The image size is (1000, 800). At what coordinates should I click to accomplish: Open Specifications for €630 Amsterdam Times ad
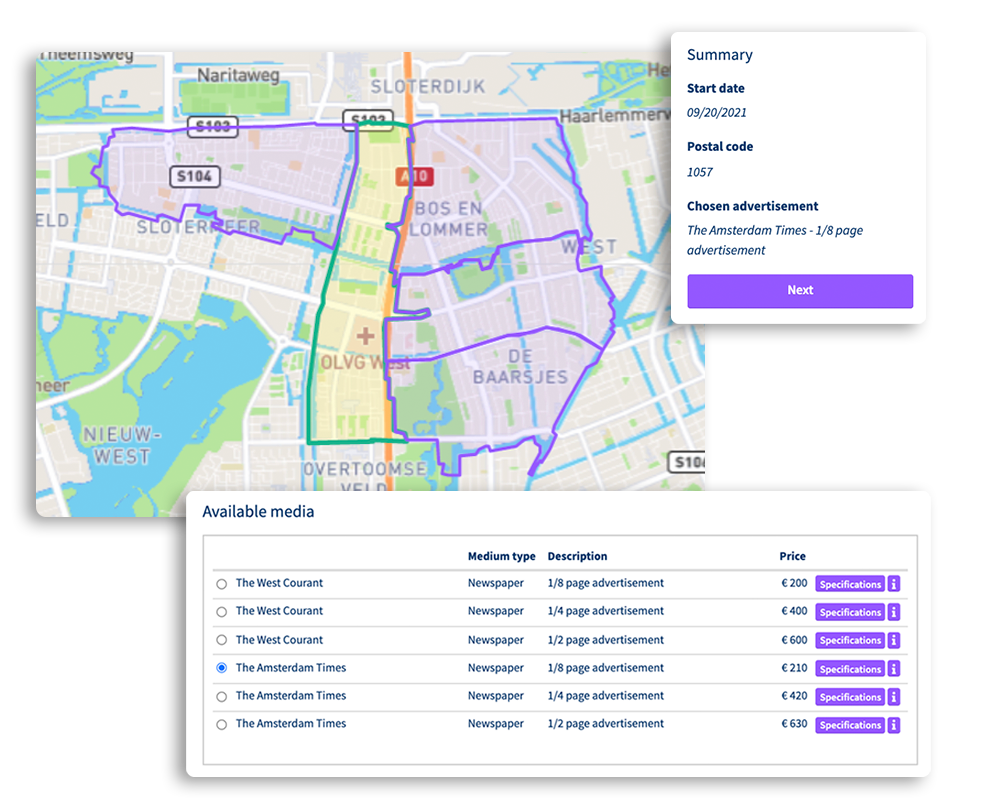(x=850, y=725)
